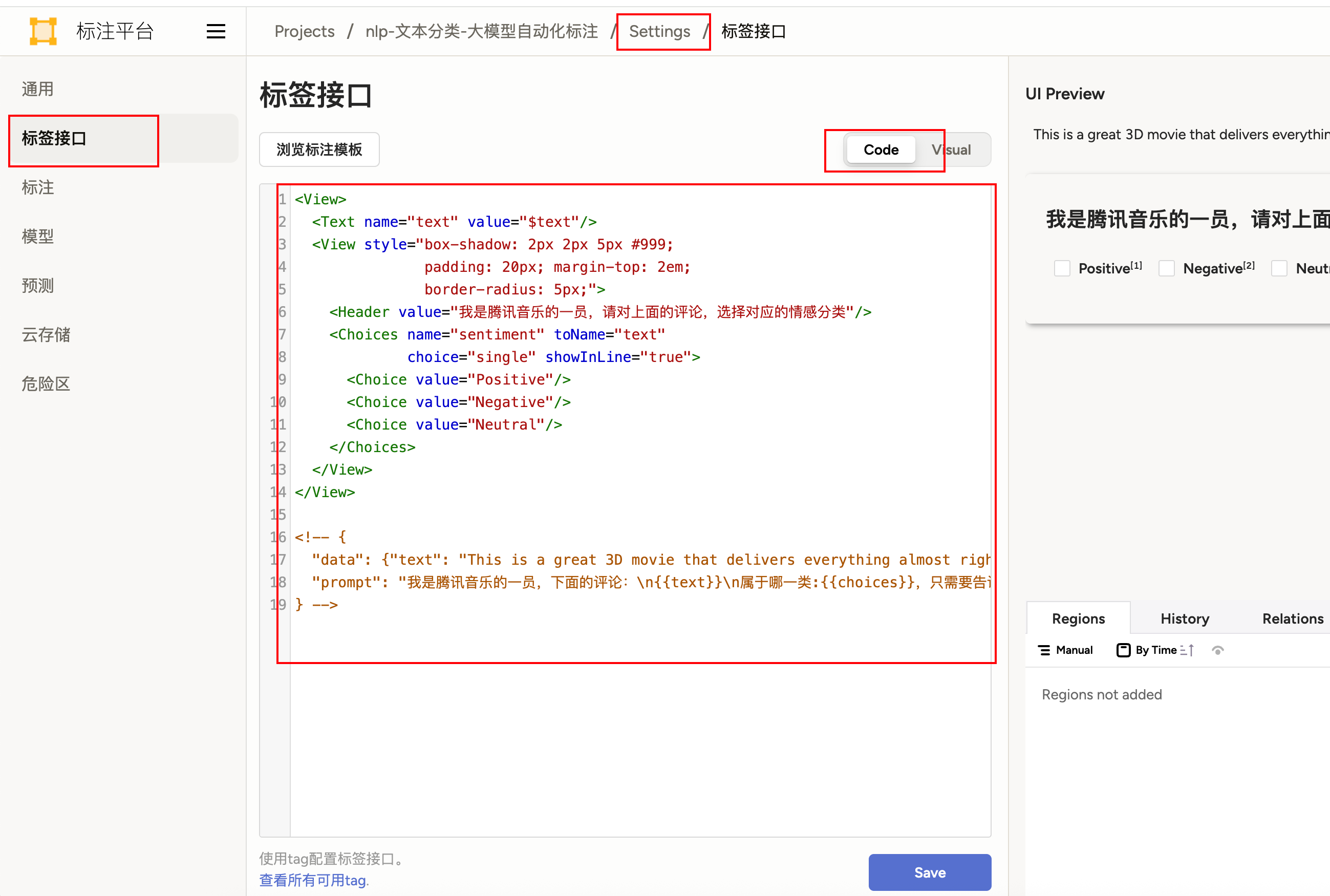Viewport: 1330px width, 896px height.
Task: Click the 浏览标注模板 button
Action: (319, 150)
